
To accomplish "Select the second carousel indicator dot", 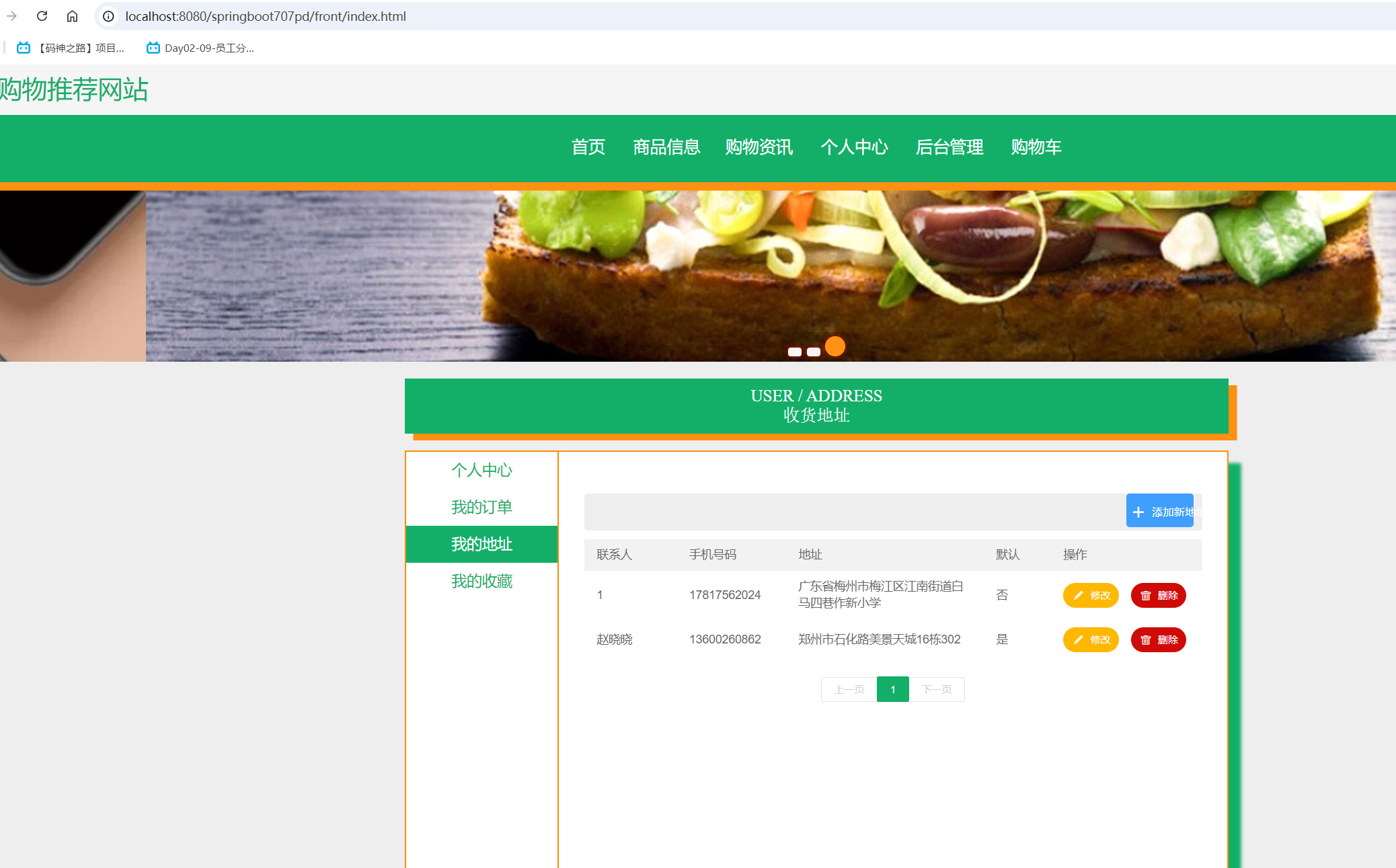I will pyautogui.click(x=813, y=352).
